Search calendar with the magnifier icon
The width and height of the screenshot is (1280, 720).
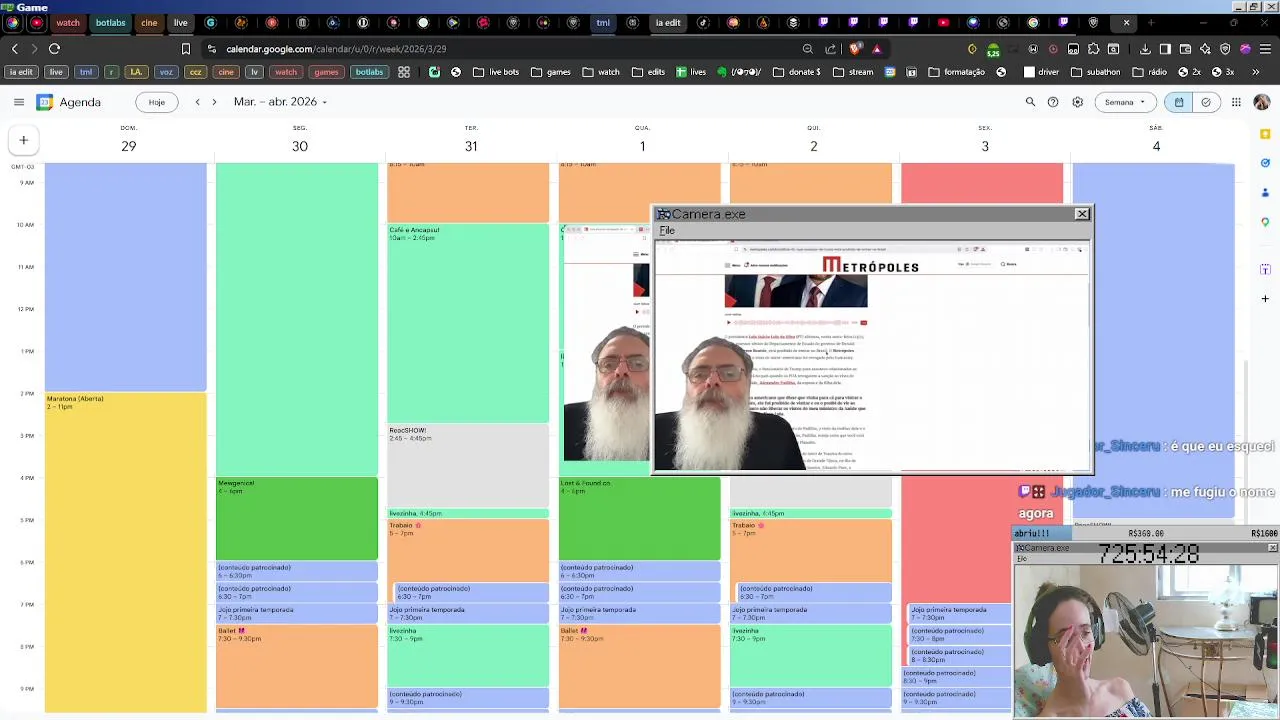coord(1030,102)
